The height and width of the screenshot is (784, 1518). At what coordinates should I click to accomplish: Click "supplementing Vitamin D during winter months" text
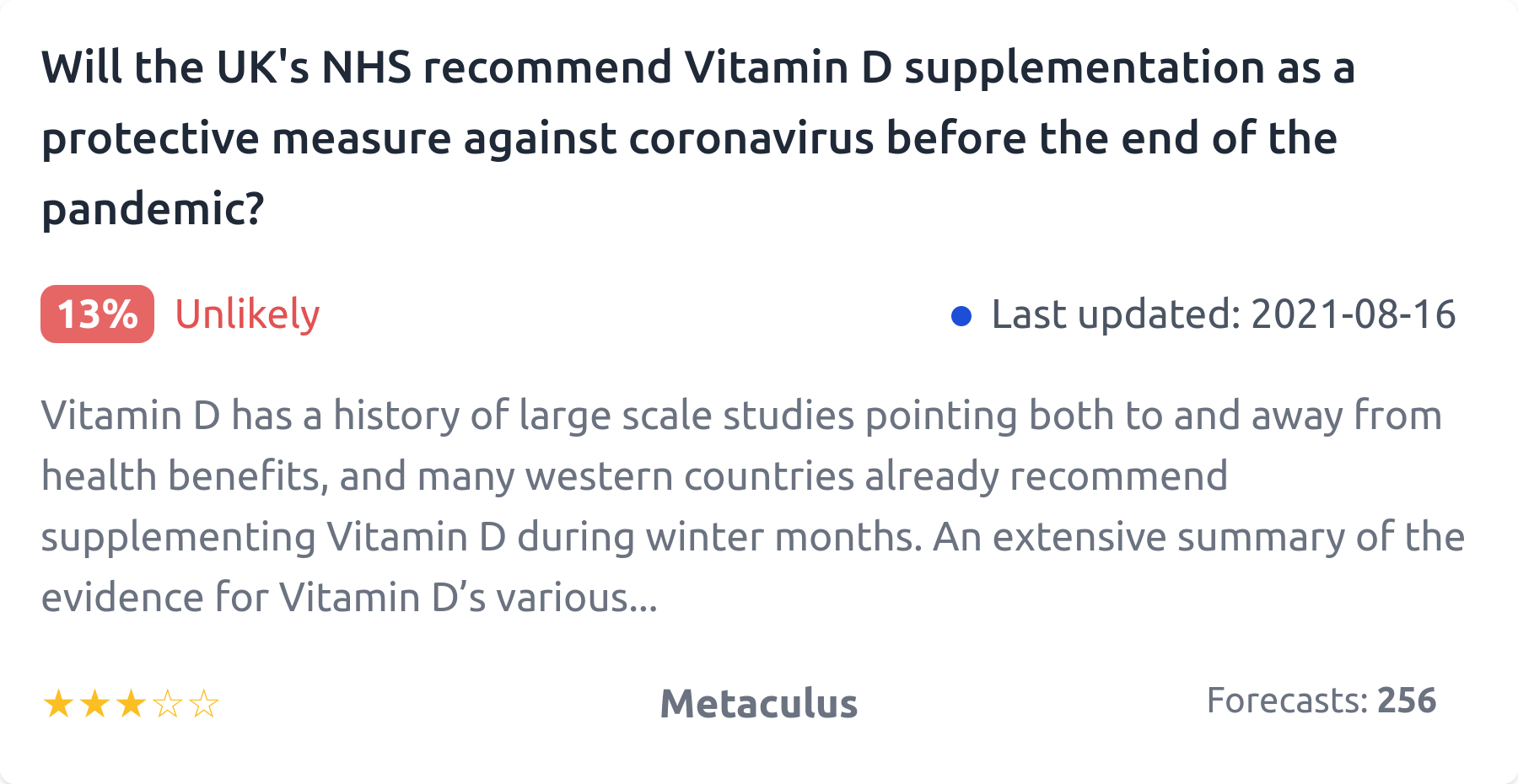[x=481, y=537]
